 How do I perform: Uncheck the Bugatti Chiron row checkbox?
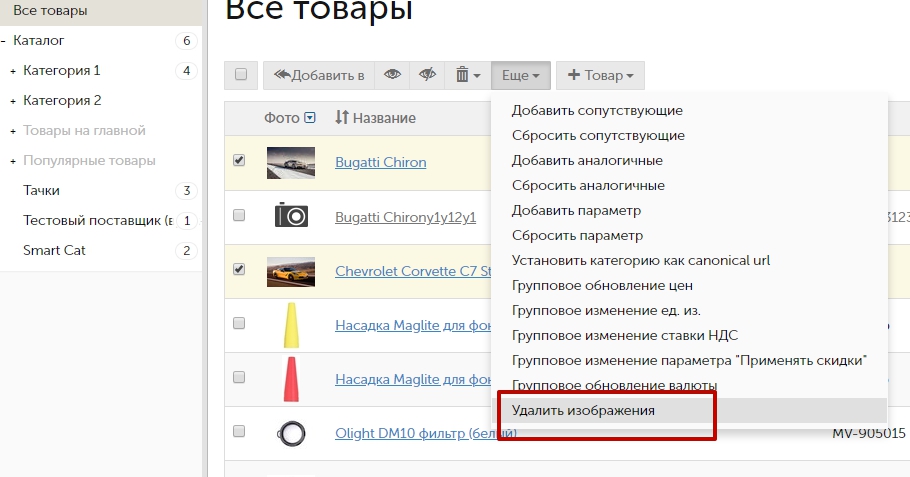coord(239,160)
